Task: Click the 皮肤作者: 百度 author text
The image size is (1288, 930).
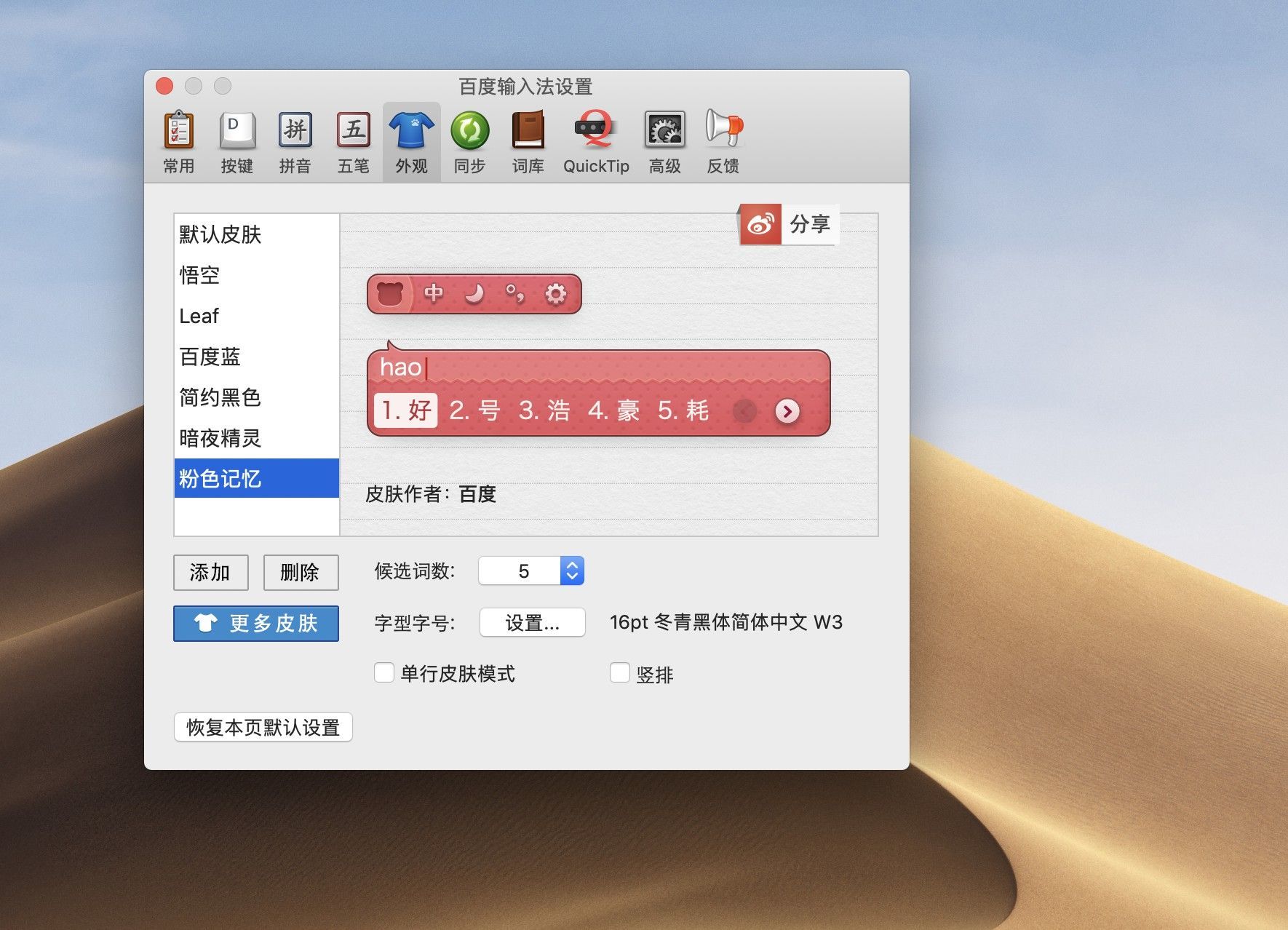Action: [x=431, y=494]
